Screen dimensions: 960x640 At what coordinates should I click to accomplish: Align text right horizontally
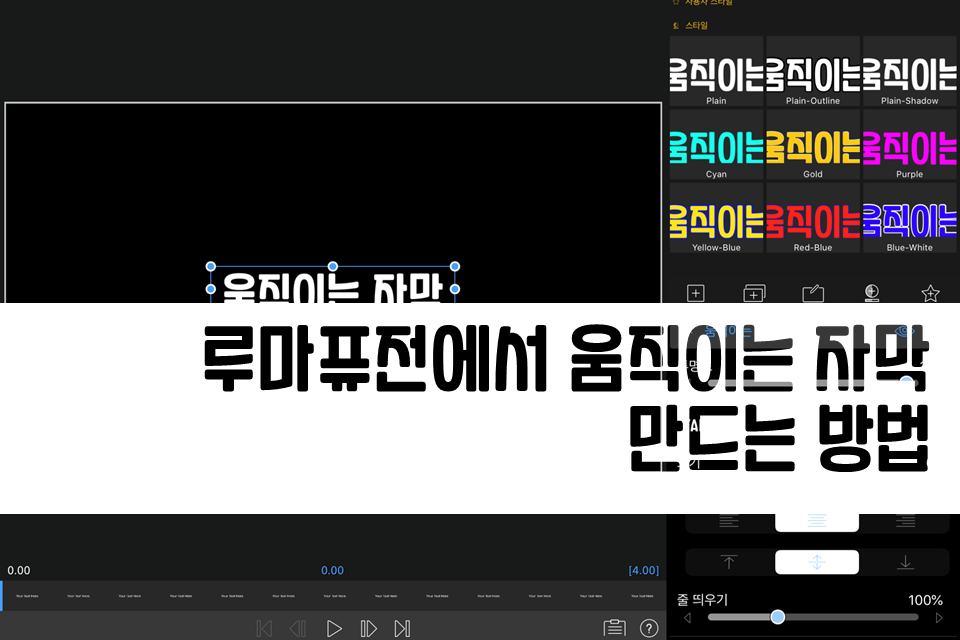pyautogui.click(x=906, y=522)
